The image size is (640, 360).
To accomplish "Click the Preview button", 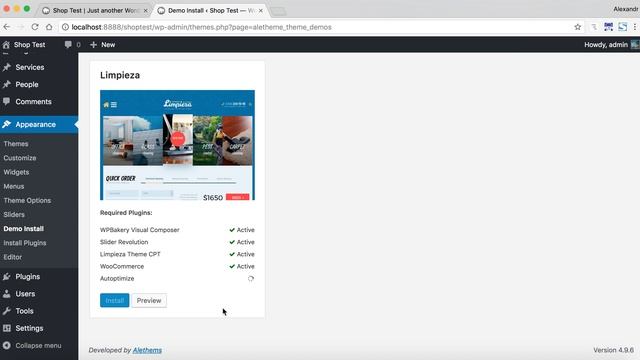I will 149,300.
